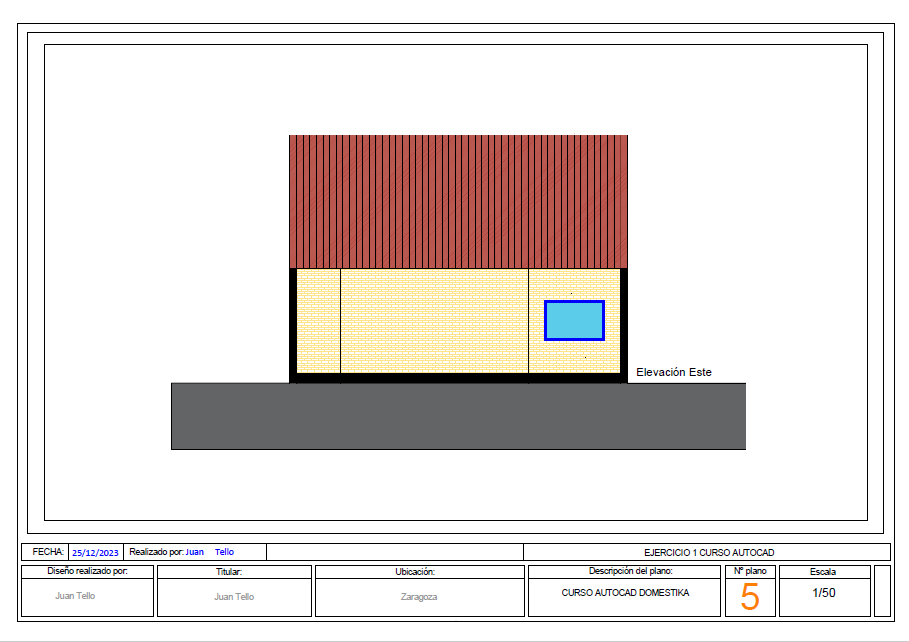Image resolution: width=909 pixels, height=642 pixels.
Task: Select "Juan Tello" under Diseño realizado por
Action: [75, 596]
